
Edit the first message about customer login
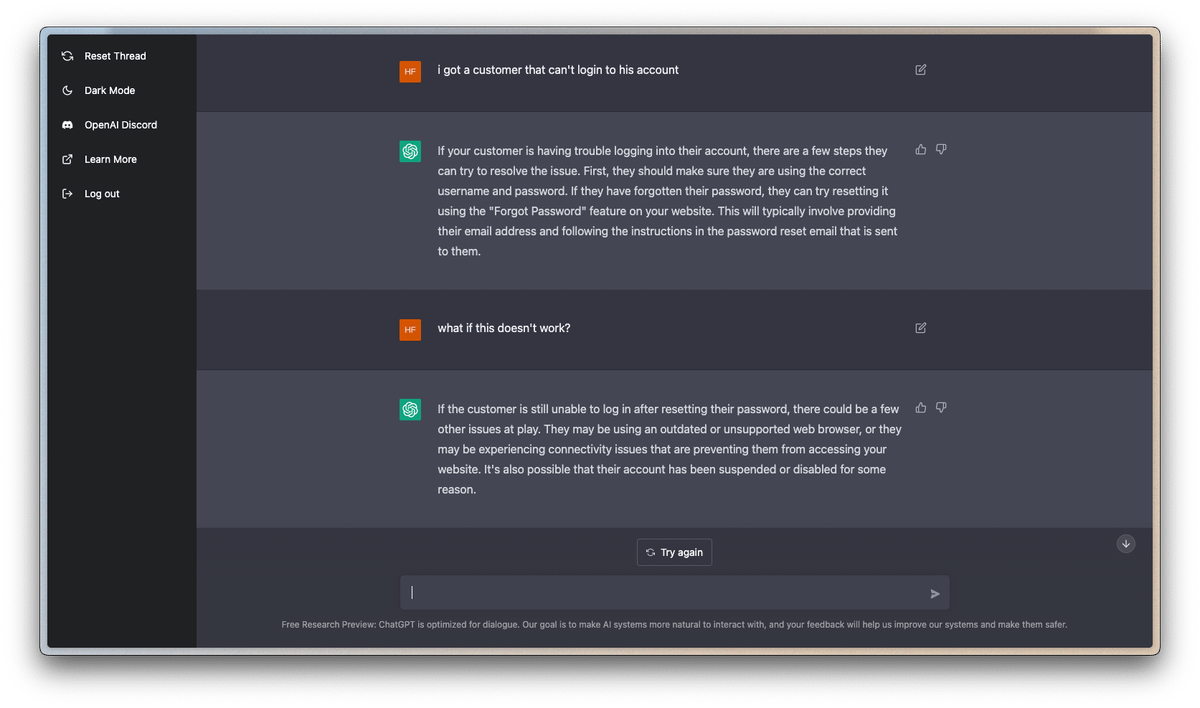921,70
